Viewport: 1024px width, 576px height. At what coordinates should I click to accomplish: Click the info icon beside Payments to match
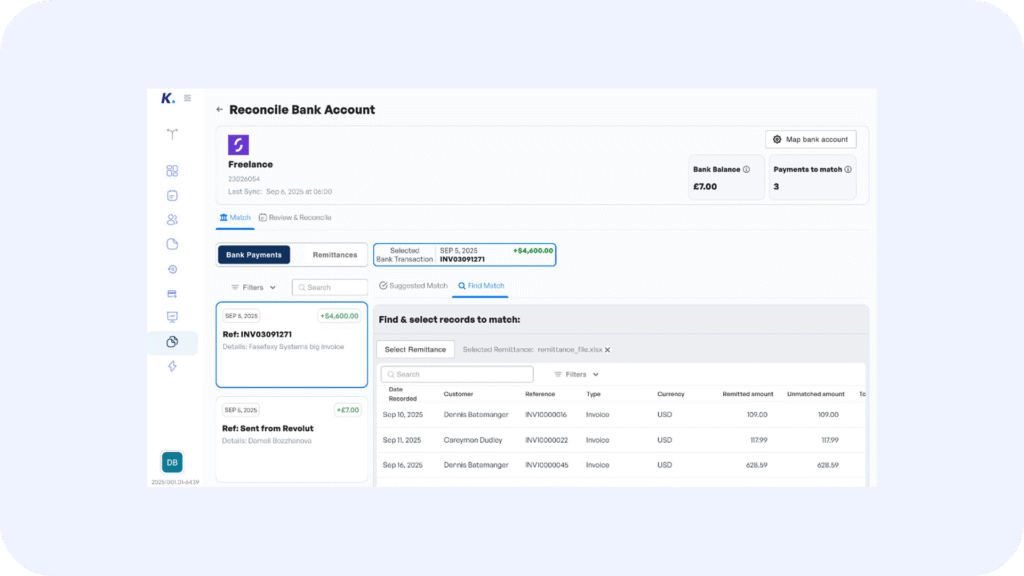[x=848, y=170]
